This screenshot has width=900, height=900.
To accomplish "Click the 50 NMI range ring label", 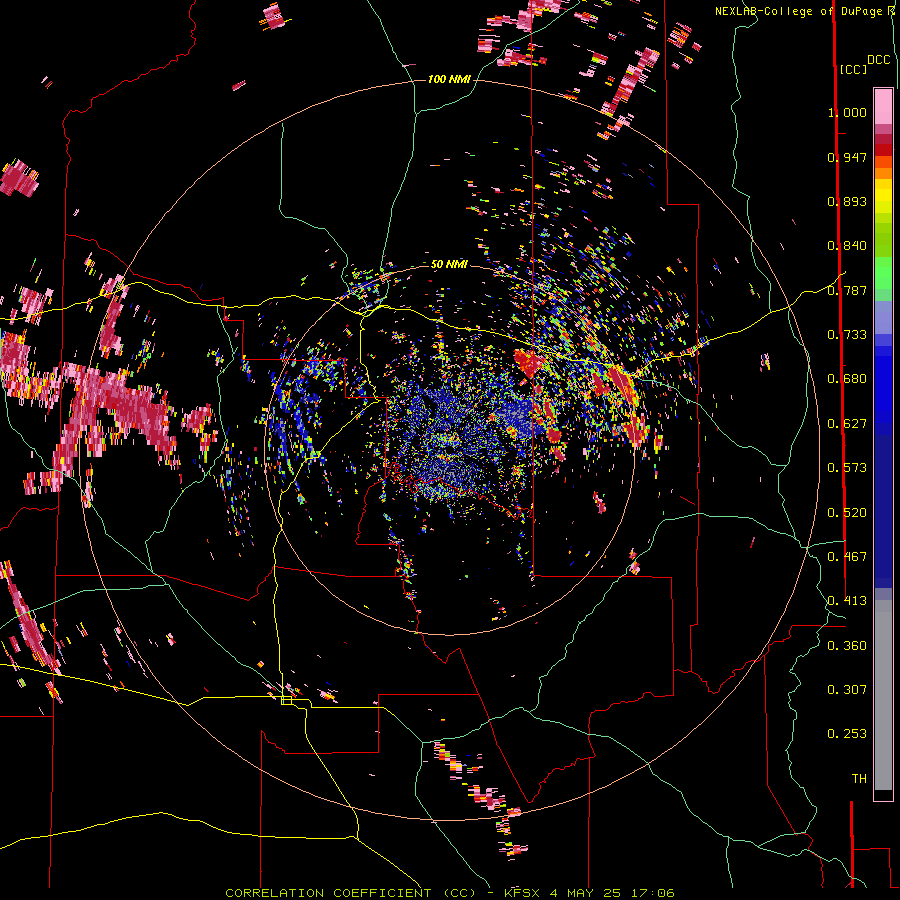I will 449,265.
